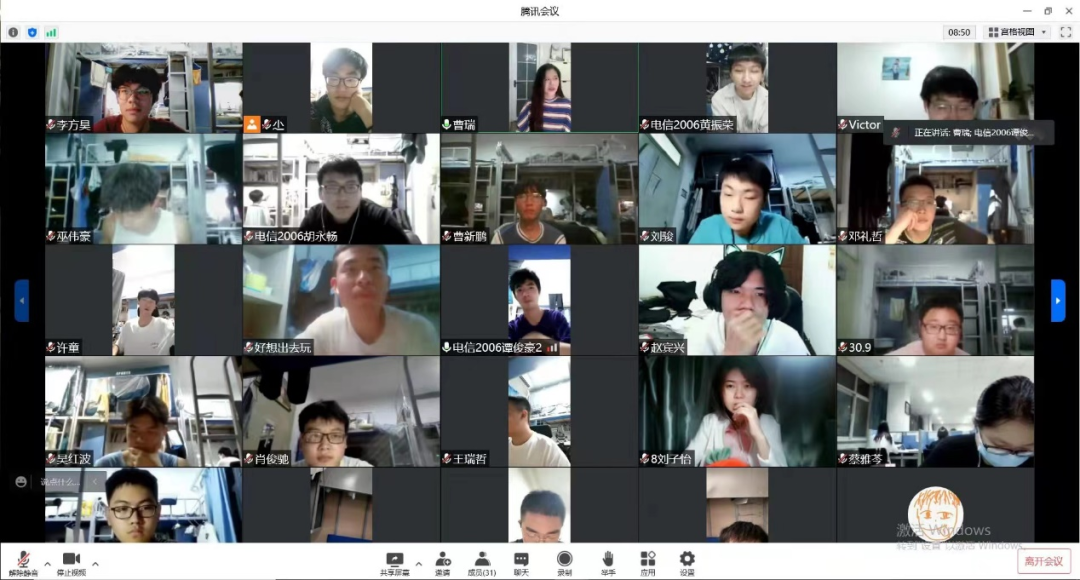
Task: Select the 电信2006黄振荣 video tile
Action: pyautogui.click(x=737, y=87)
